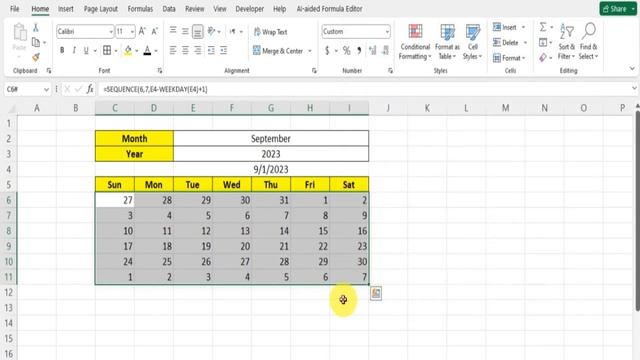Click the Fill Color paint bucket
Screen dimensions: 640x360
128,50
